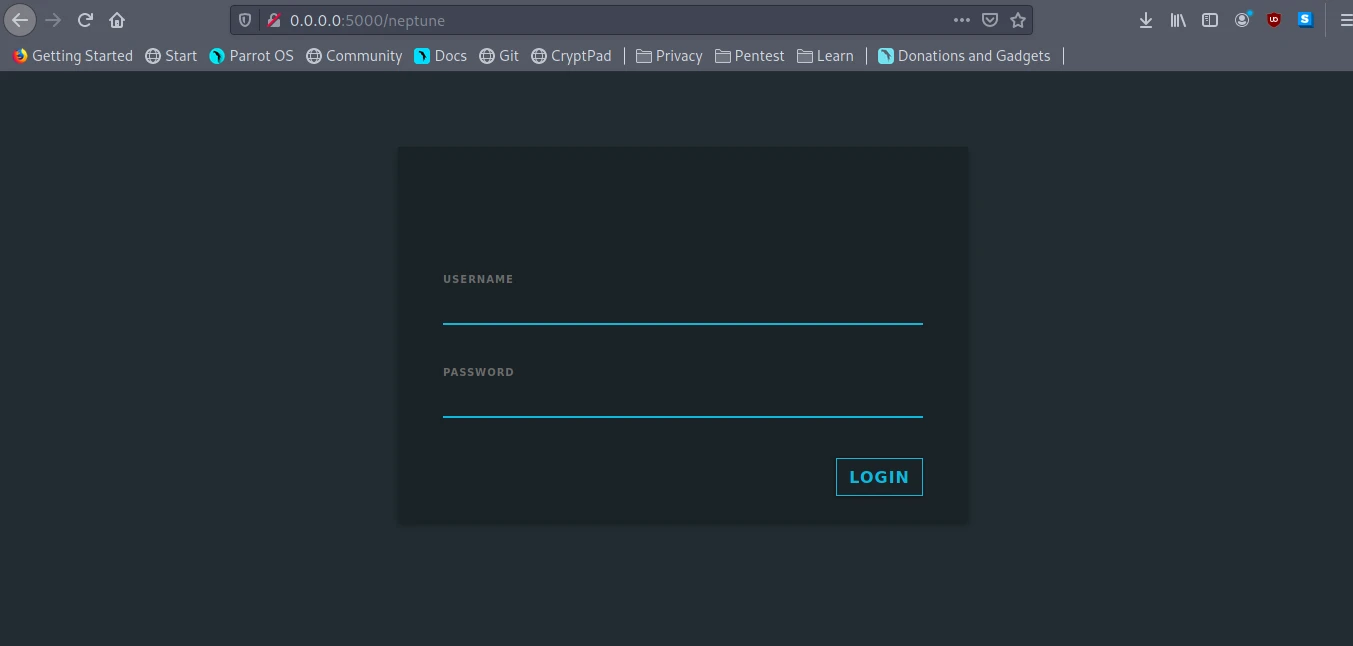Expand the Pentest bookmarks folder
Viewport: 1353px width, 646px height.
coord(749,56)
